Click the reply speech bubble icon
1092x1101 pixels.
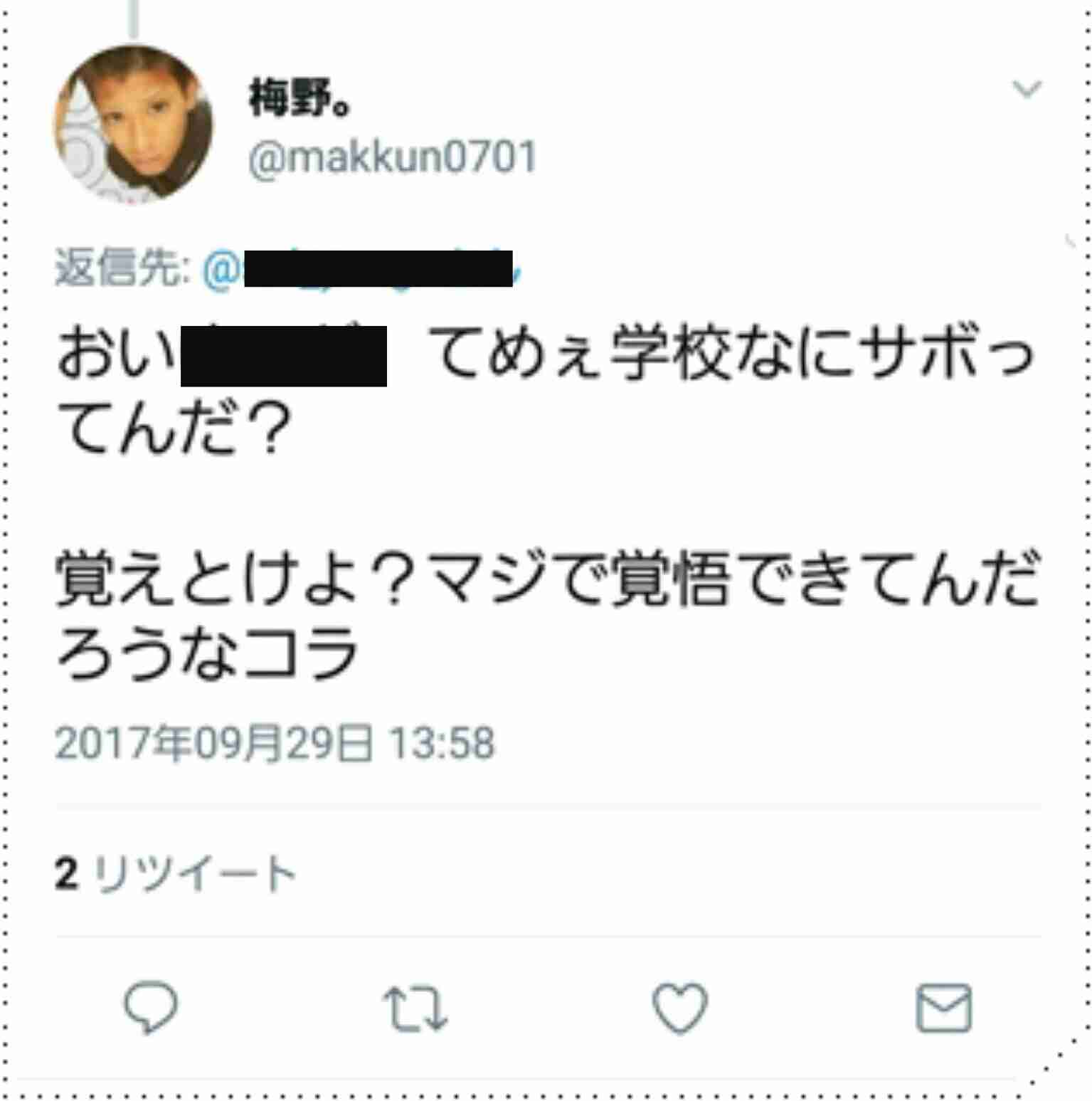150,1007
